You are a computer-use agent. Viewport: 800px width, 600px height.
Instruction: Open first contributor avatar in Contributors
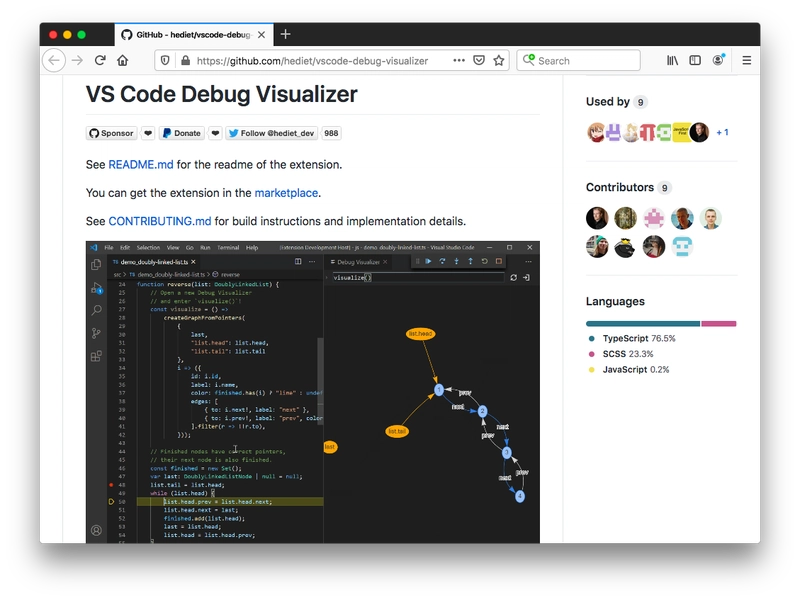[597, 218]
